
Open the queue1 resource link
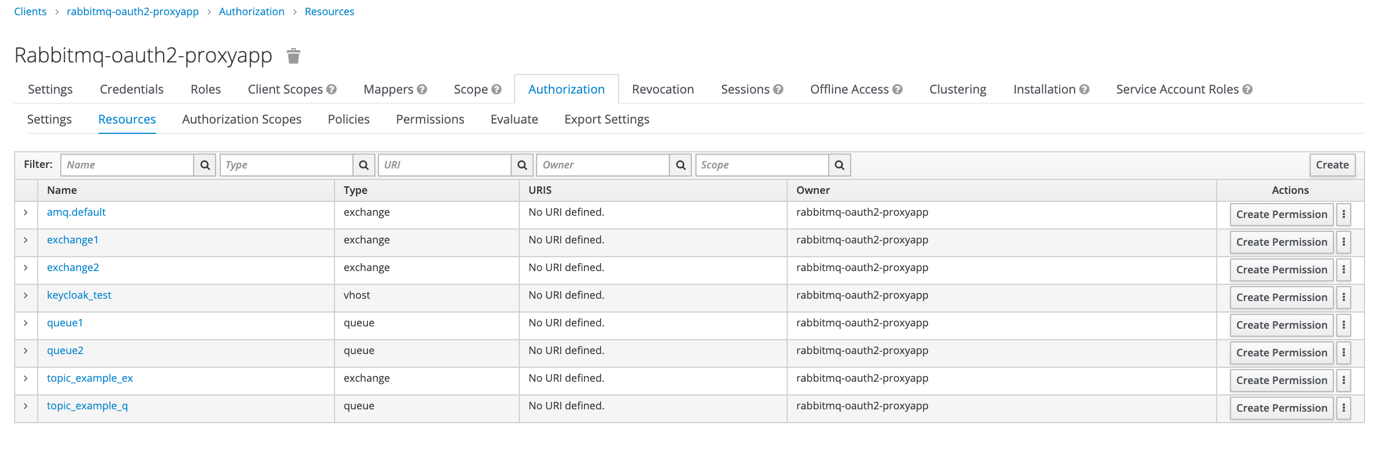(x=65, y=323)
